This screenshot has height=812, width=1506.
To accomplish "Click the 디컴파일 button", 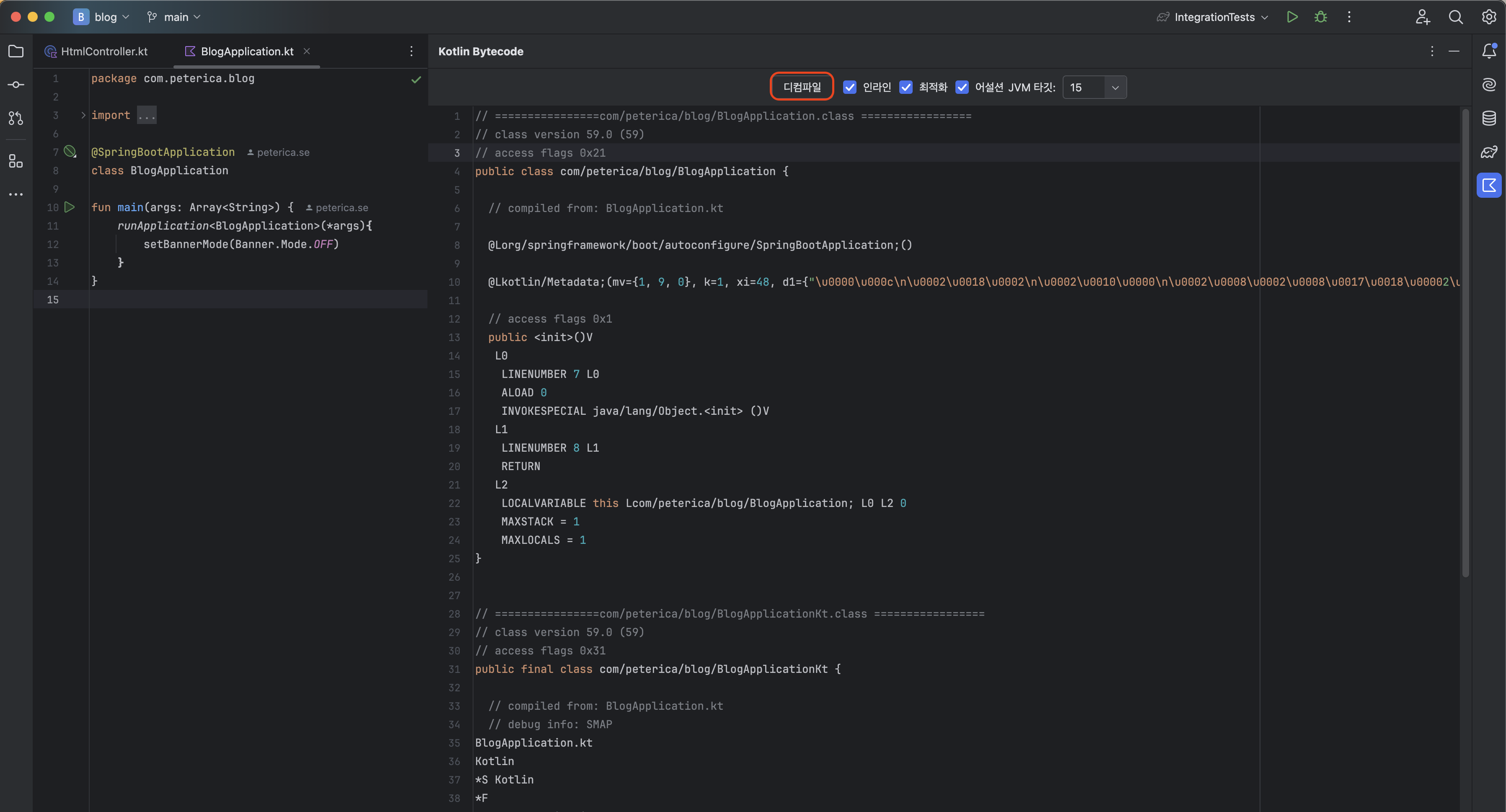I will pos(802,87).
